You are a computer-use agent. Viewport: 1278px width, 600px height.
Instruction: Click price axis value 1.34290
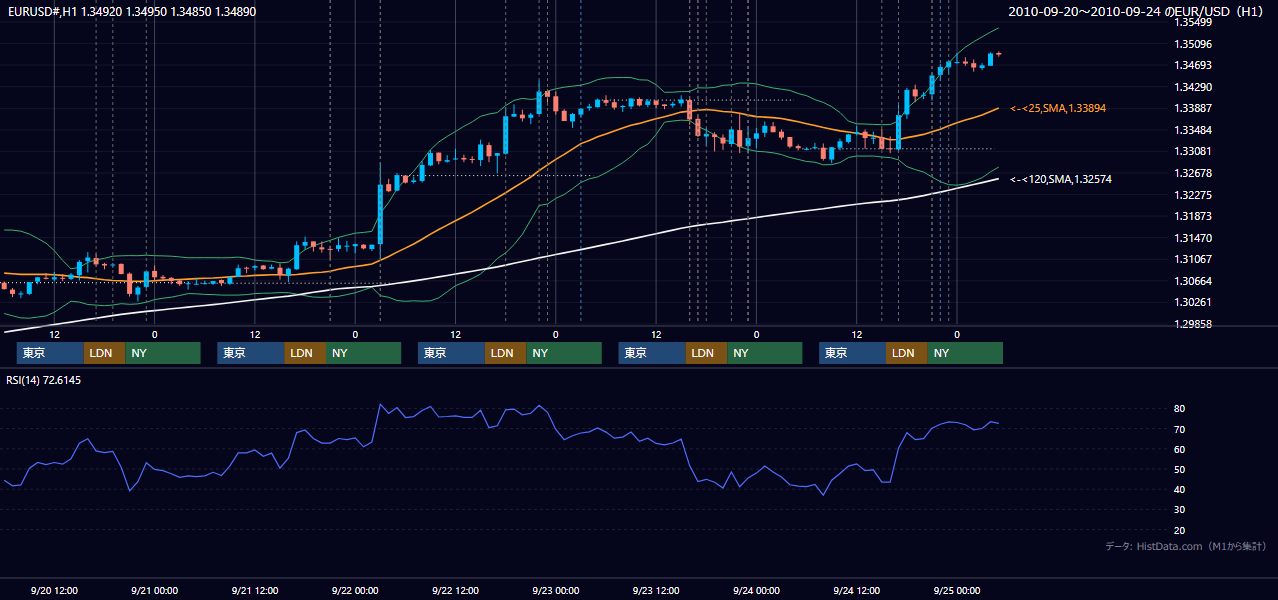[1193, 87]
